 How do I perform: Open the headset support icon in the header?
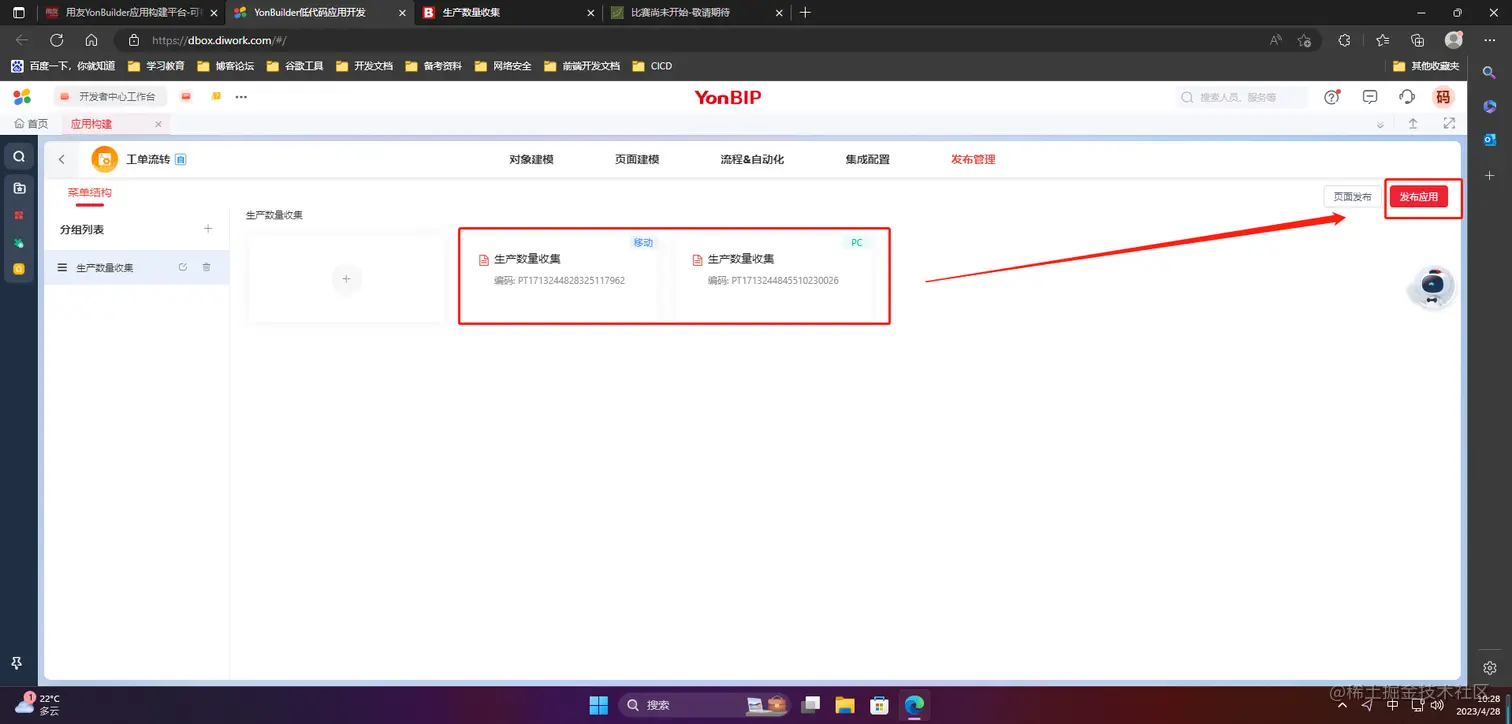[1407, 97]
